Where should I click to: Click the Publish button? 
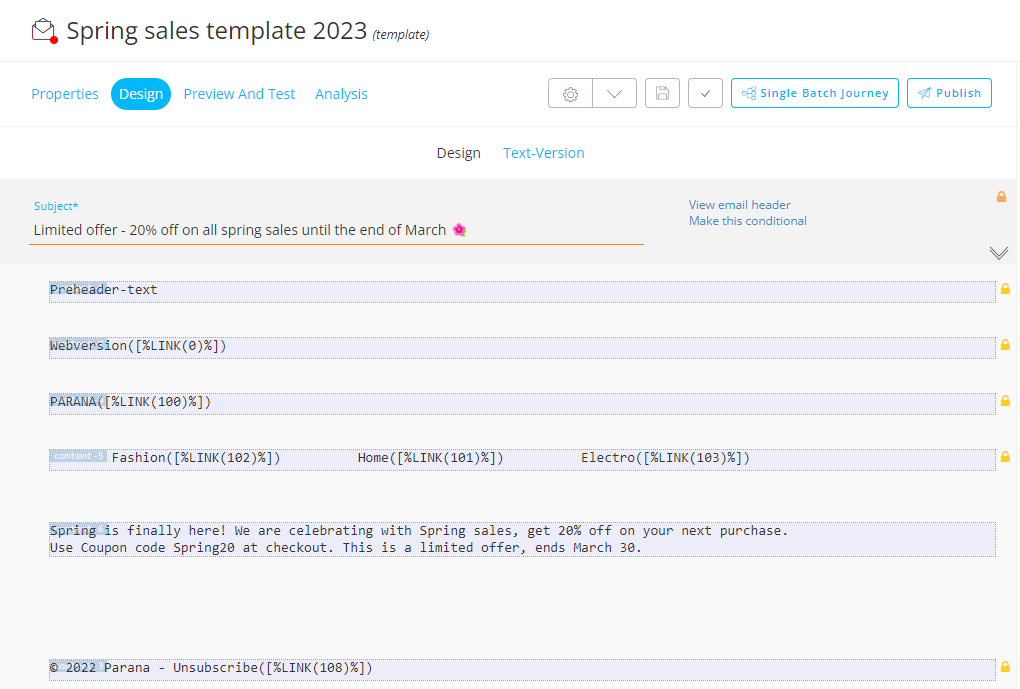pyautogui.click(x=949, y=93)
